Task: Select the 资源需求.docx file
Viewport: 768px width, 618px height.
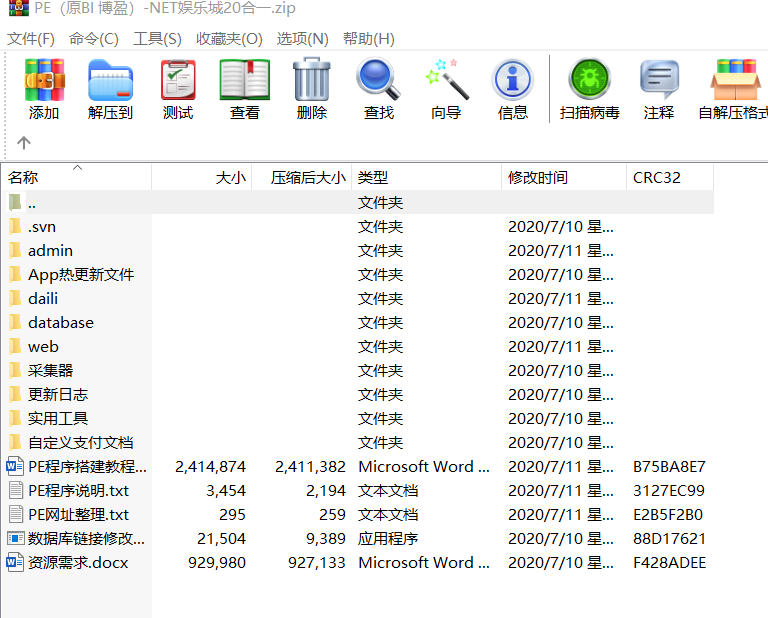Action: (x=78, y=563)
